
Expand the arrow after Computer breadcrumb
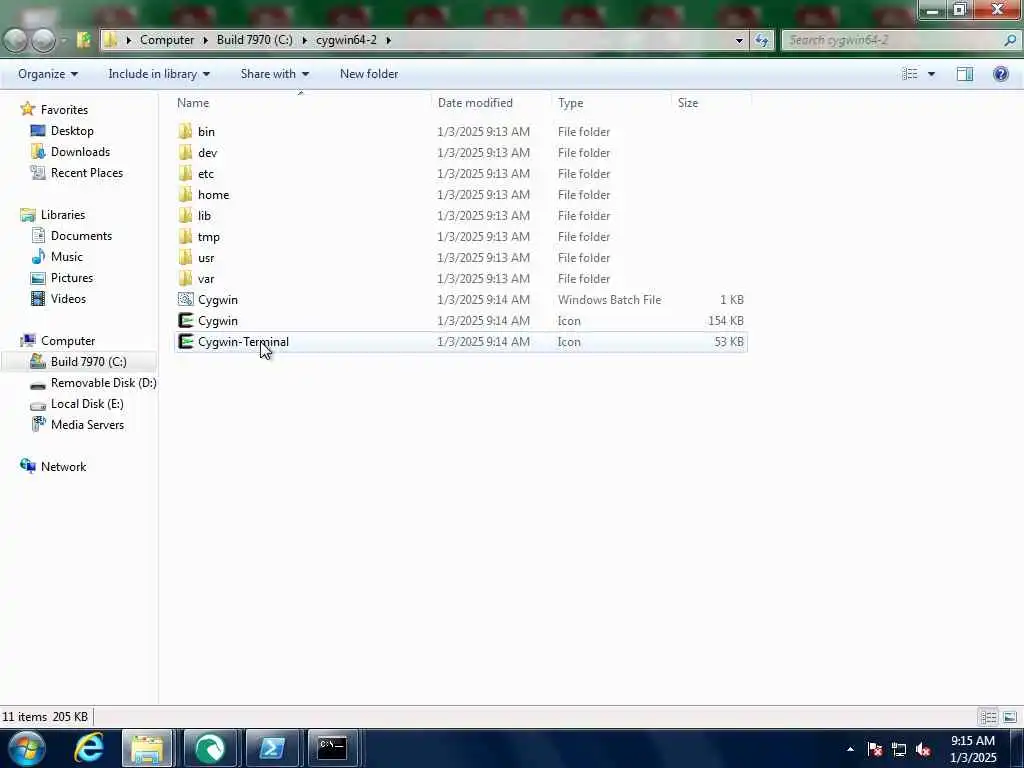(x=205, y=40)
